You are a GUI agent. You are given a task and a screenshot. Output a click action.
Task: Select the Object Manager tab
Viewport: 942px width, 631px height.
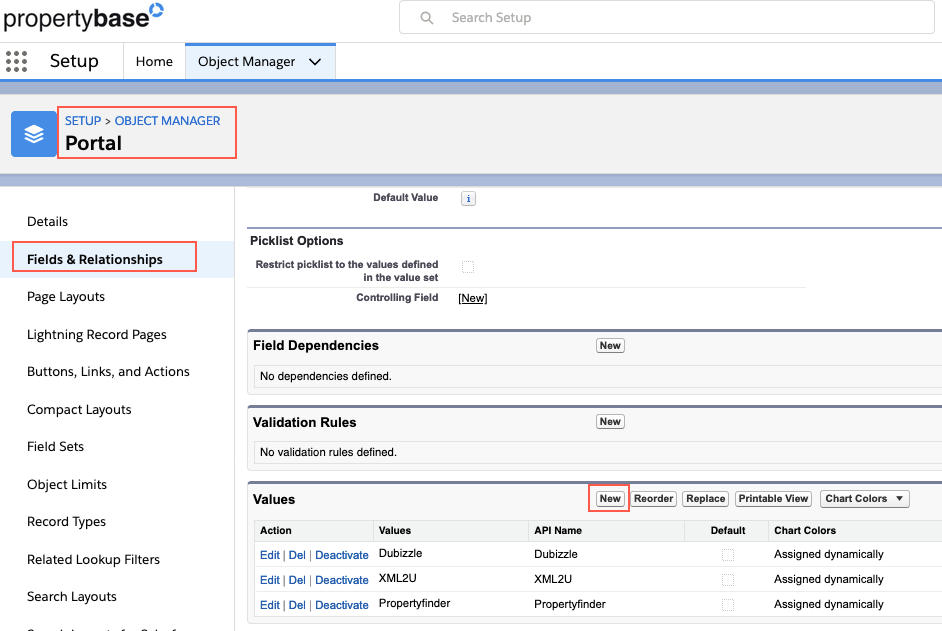tap(247, 61)
